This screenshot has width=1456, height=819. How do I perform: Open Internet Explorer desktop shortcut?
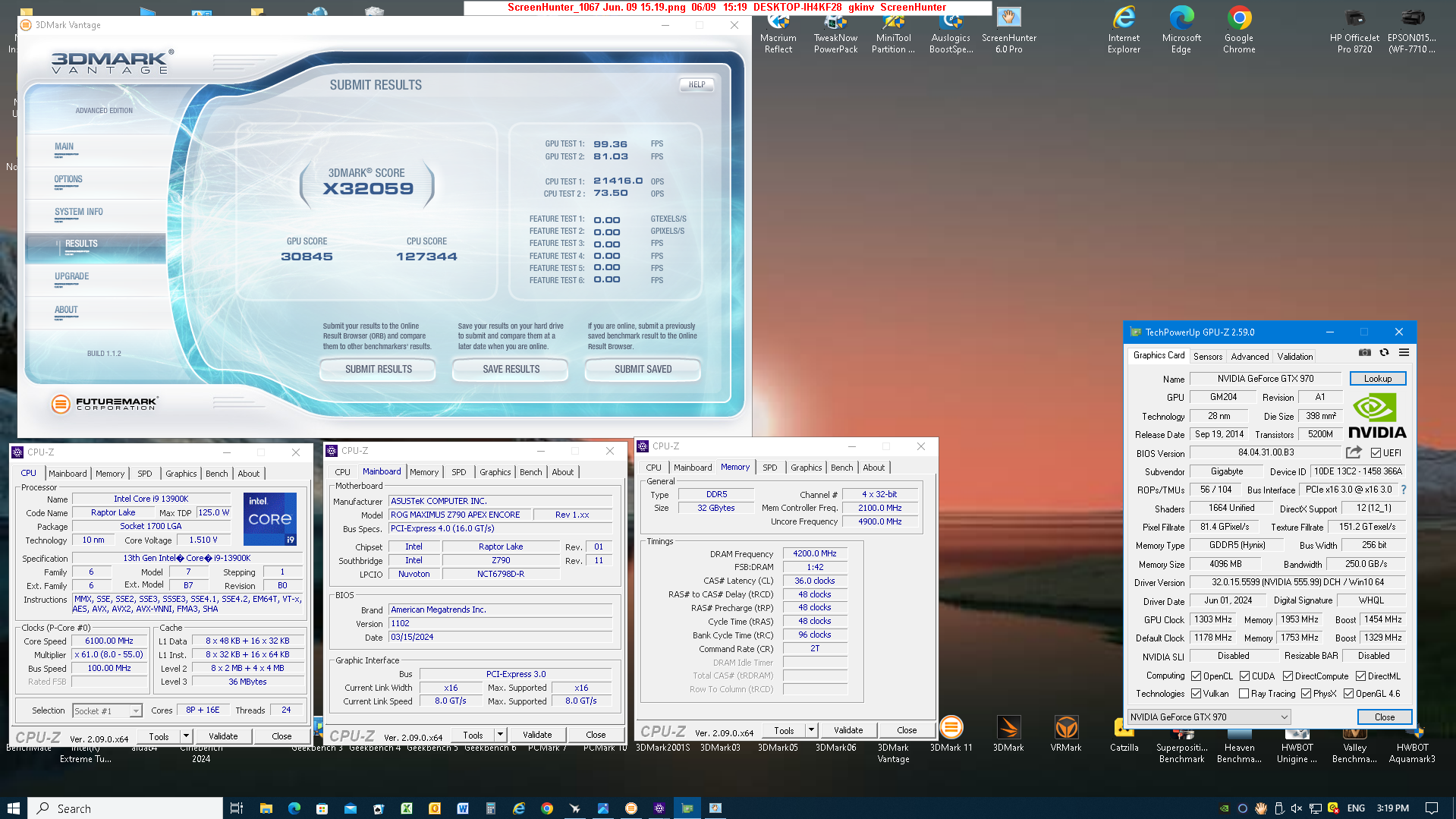pos(1124,30)
